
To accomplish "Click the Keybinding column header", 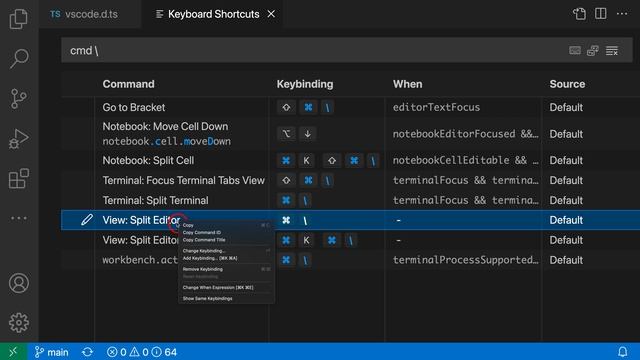I will click(305, 84).
